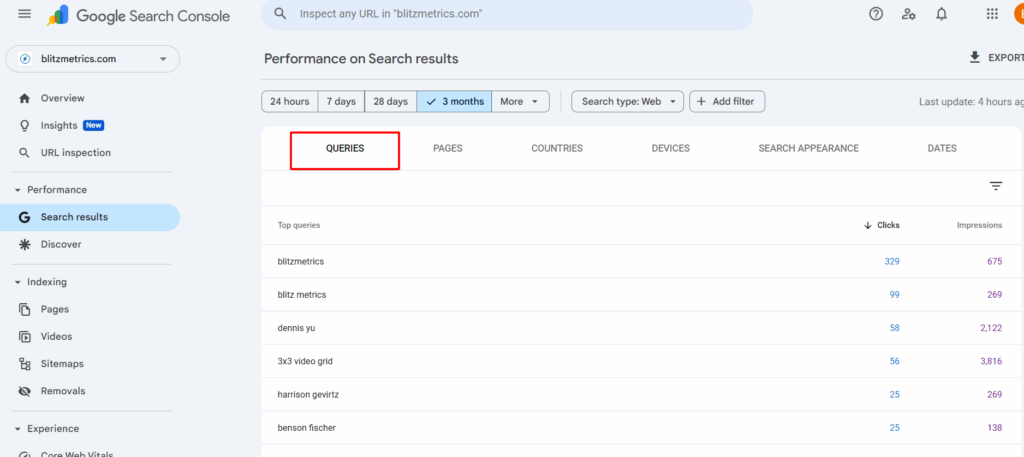1024x457 pixels.
Task: Open Sitemaps label in the sidebar
Action: 62,364
